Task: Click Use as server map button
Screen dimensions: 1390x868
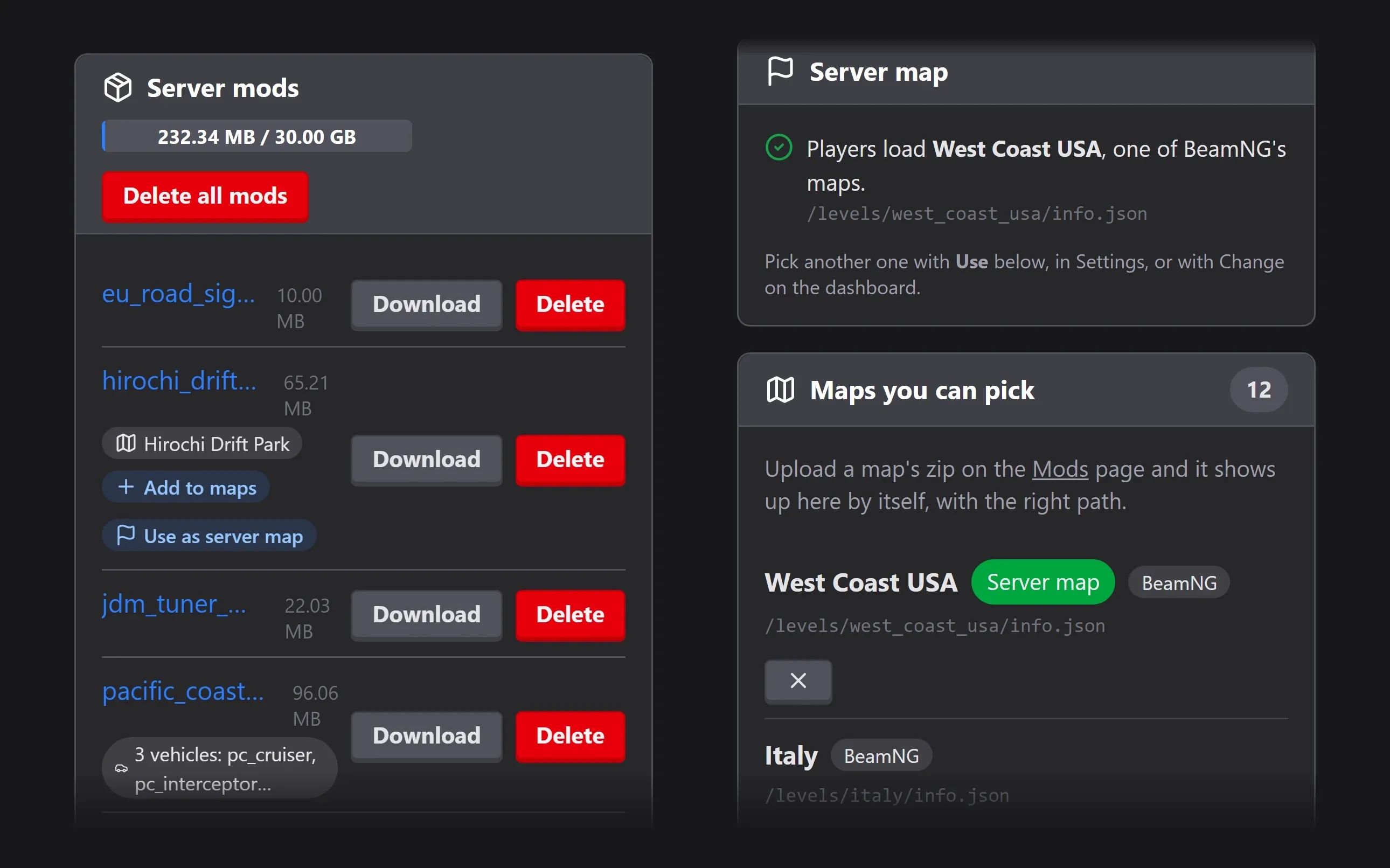Action: (x=209, y=536)
